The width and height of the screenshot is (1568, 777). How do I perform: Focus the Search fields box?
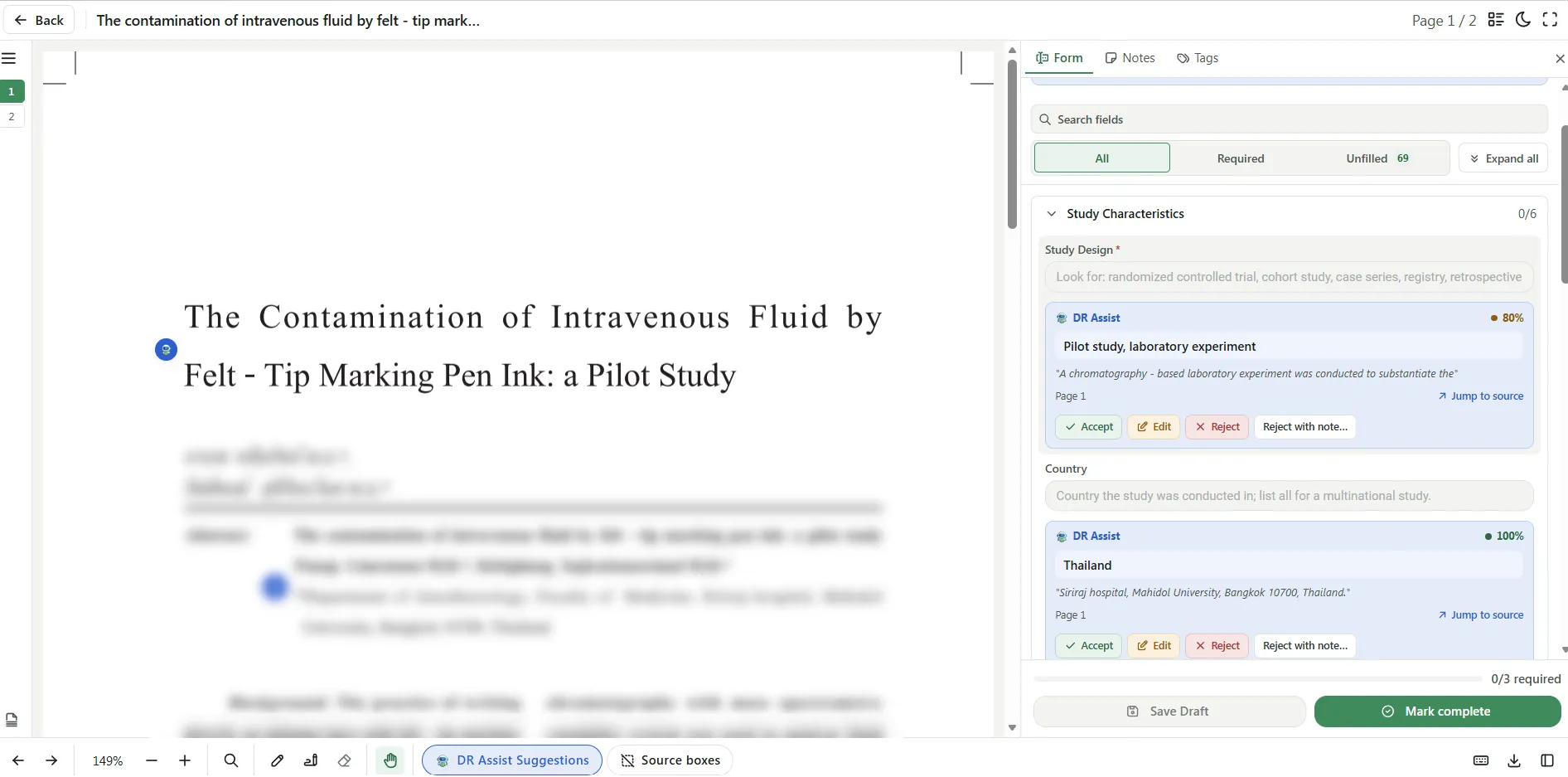tap(1289, 119)
